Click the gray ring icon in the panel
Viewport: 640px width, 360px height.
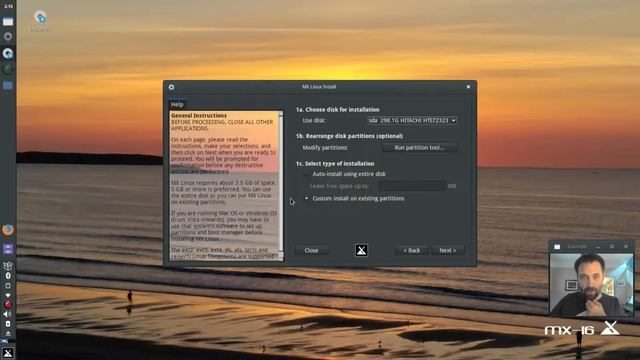tap(8, 37)
